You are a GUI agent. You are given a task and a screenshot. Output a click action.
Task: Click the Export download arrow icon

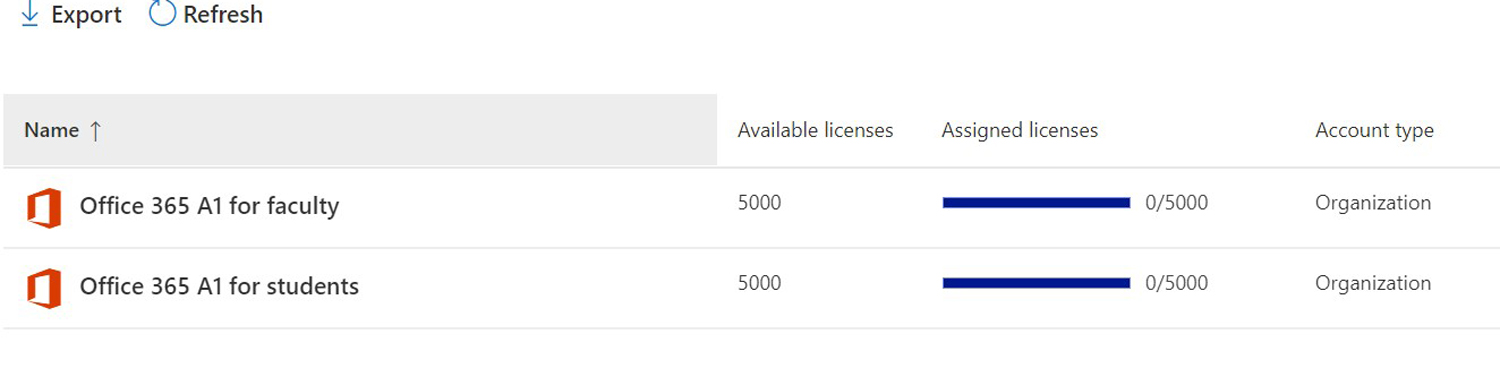(x=30, y=14)
